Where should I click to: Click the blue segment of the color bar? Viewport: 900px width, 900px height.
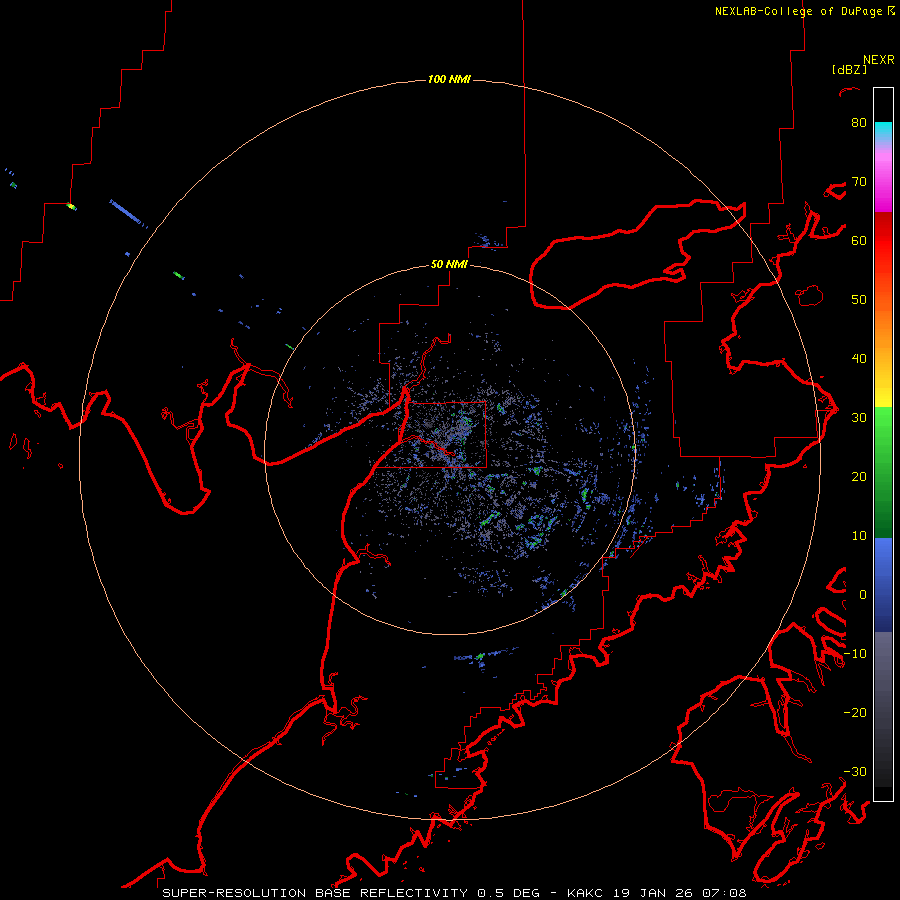point(883,584)
